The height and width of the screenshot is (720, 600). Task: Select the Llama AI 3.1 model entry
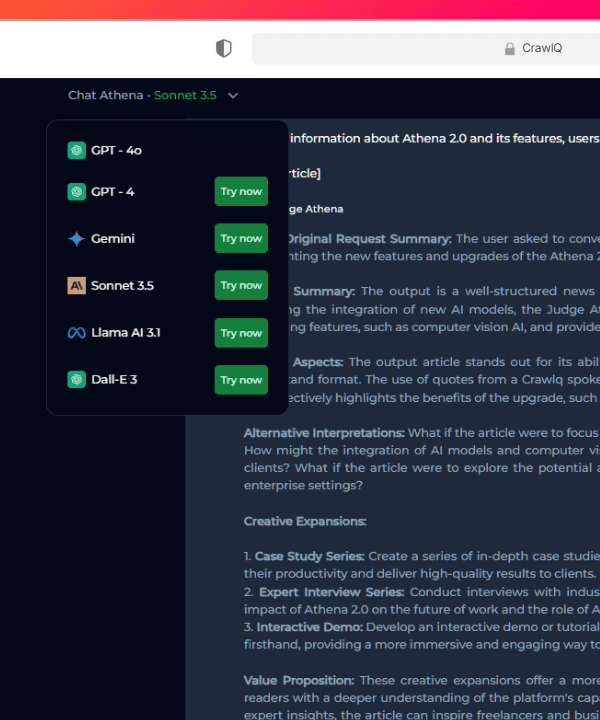(126, 332)
